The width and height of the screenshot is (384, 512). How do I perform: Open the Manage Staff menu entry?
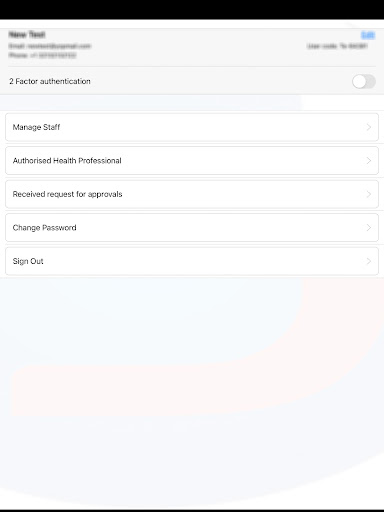coord(192,127)
